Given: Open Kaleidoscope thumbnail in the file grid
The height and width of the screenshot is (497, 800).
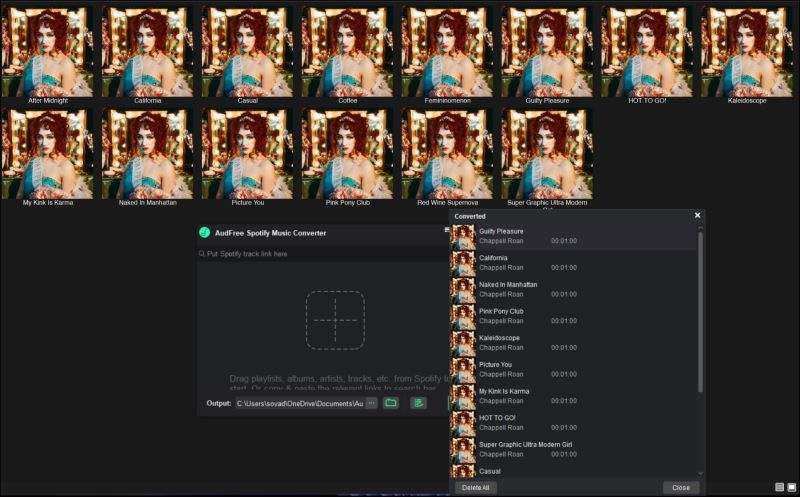Looking at the screenshot, I should point(747,52).
